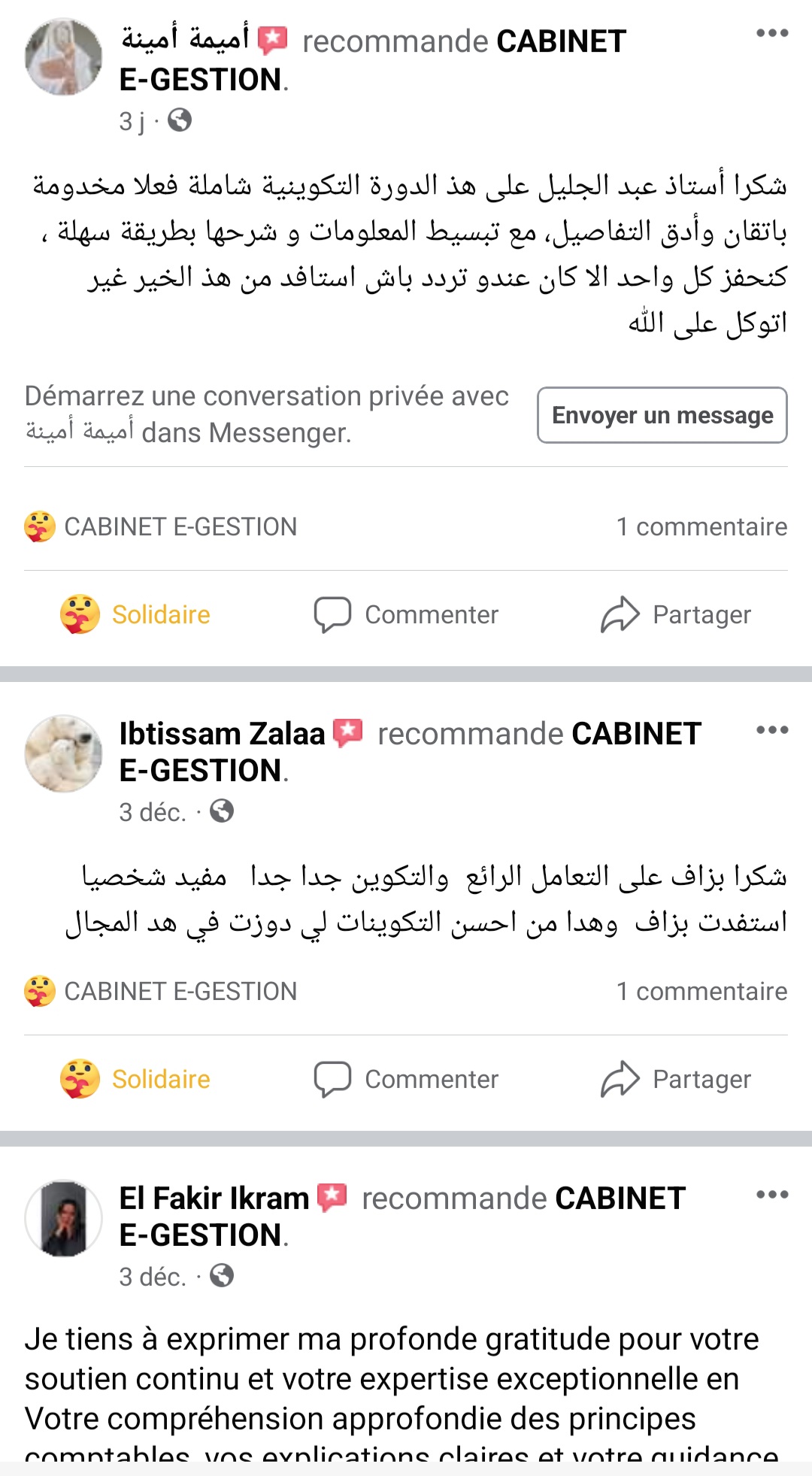Screen dimensions: 812x1476
Task: Tap Partager arrow under Ibtissam Zalaa's post
Action: coord(620,1079)
